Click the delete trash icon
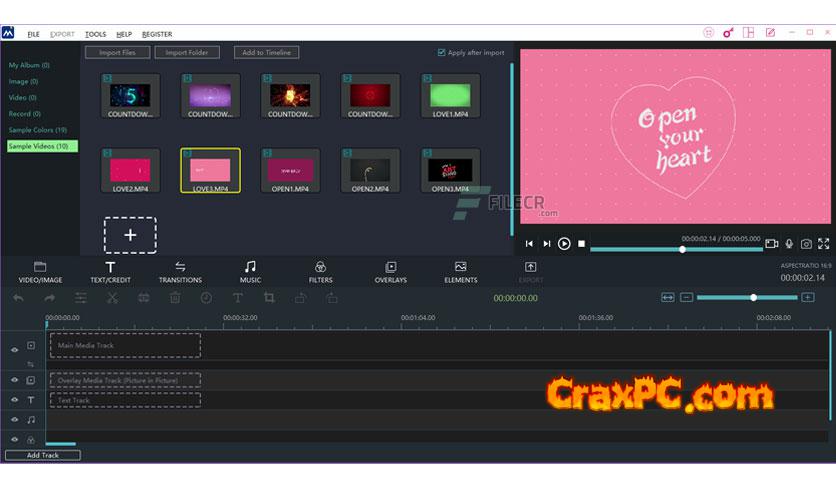This screenshot has width=836, height=484. click(175, 298)
